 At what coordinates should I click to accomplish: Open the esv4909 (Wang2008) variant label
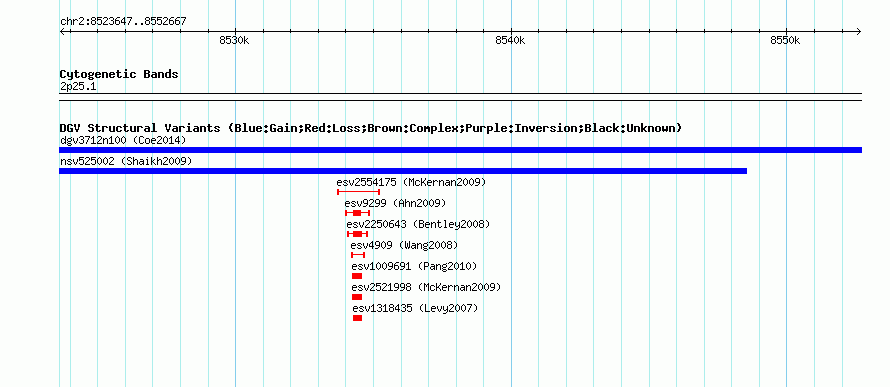(404, 245)
